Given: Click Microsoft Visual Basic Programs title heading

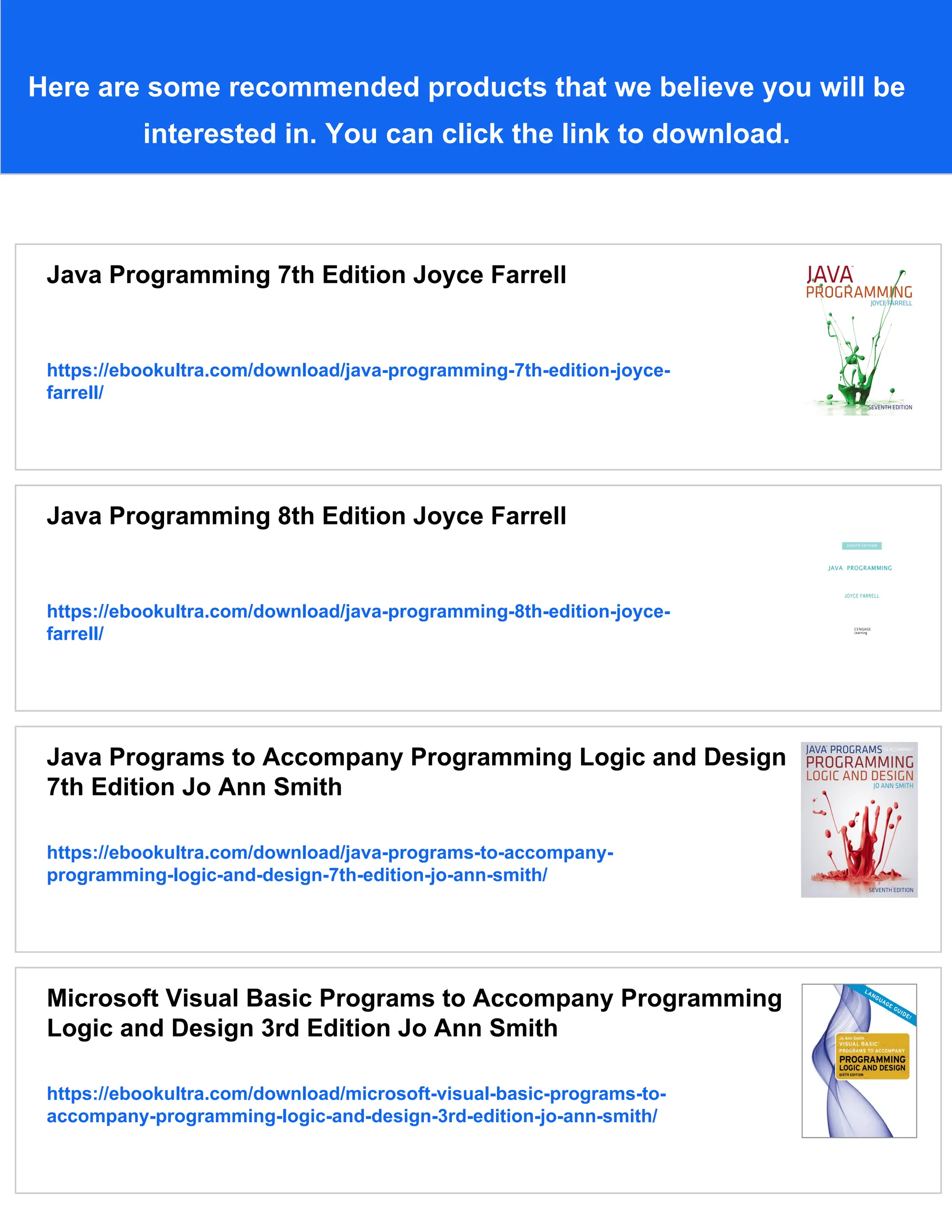Looking at the screenshot, I should click(x=414, y=999).
